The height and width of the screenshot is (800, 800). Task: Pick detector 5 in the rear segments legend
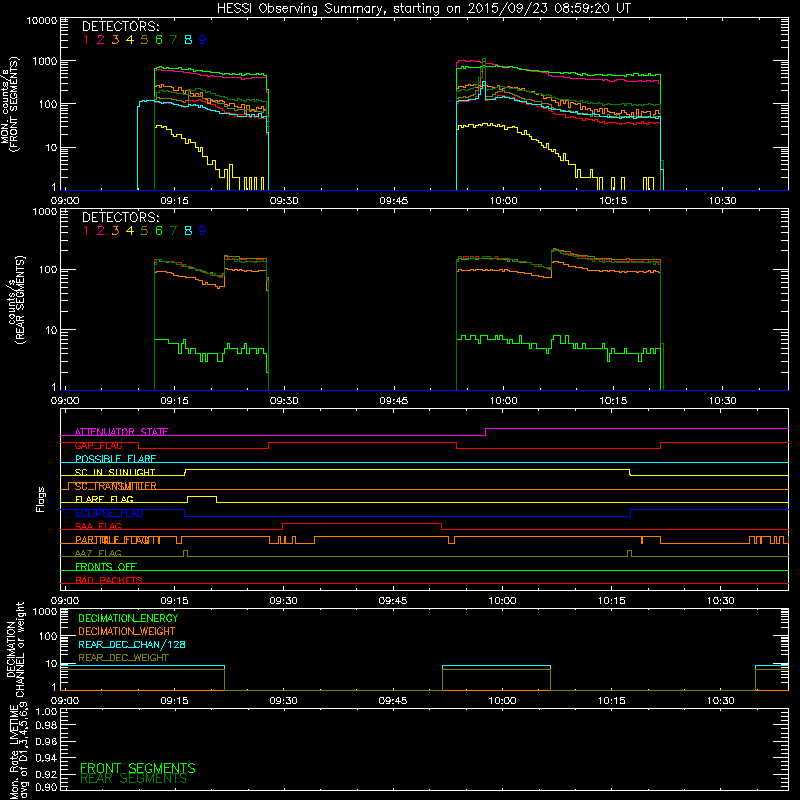point(144,231)
